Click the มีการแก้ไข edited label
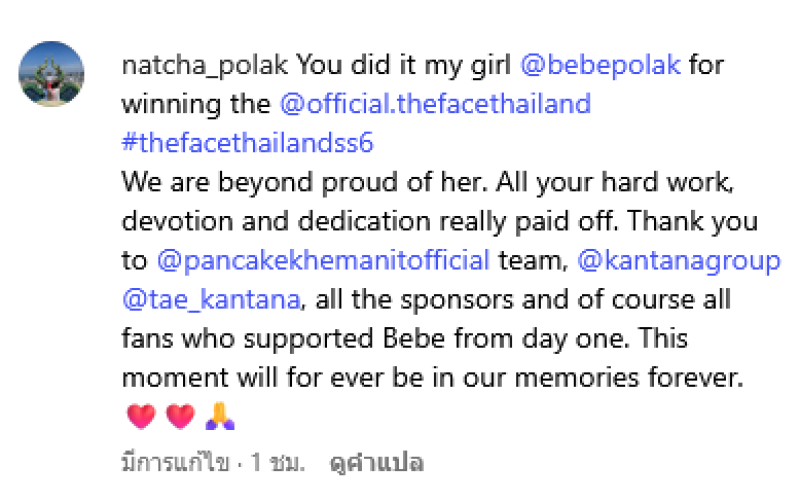800x502 pixels. click(171, 463)
